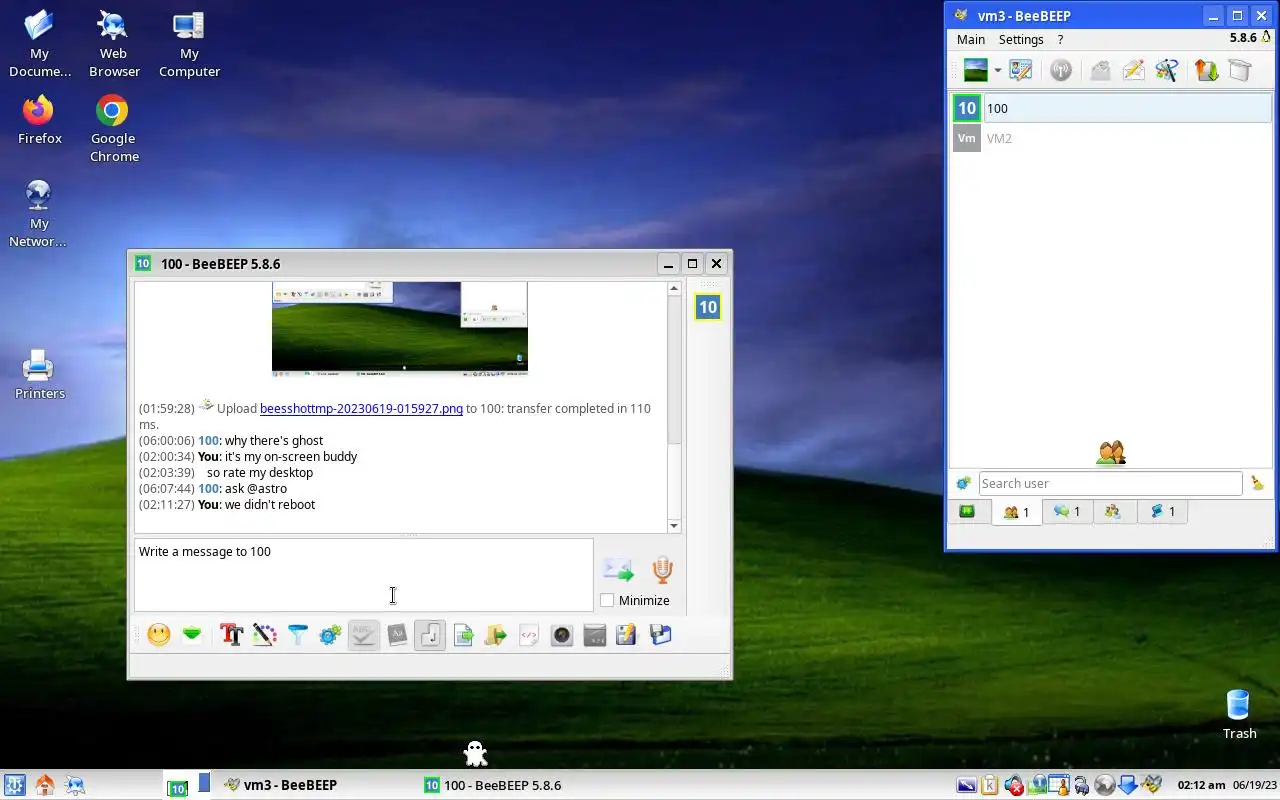The width and height of the screenshot is (1280, 800).
Task: Click the home icon in taskbar
Action: (45, 785)
